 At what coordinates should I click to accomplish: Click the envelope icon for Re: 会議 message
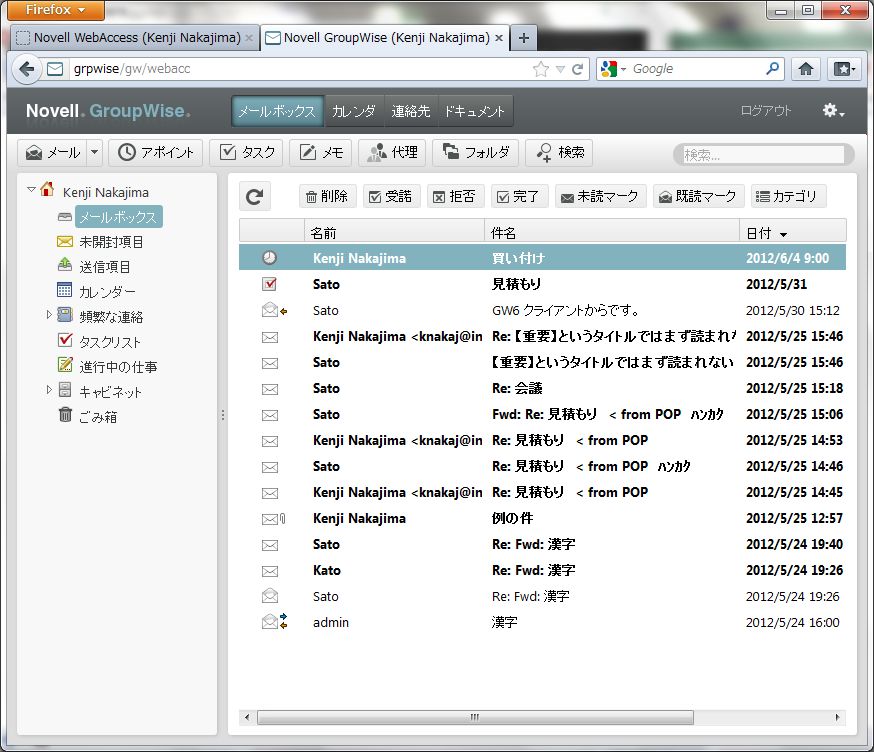[x=270, y=389]
